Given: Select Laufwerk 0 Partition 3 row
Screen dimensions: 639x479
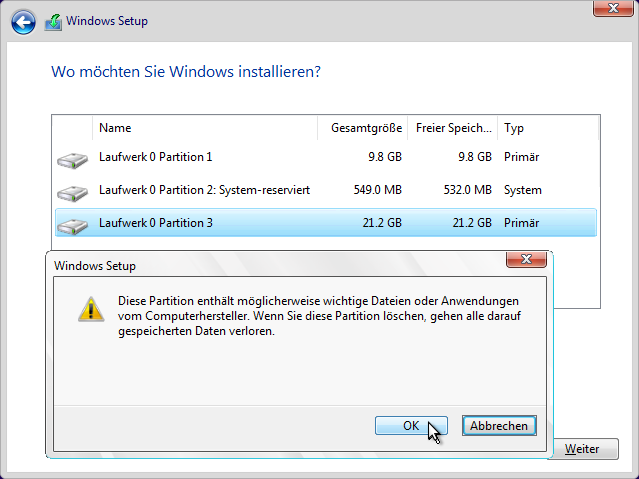Looking at the screenshot, I should point(326,223).
